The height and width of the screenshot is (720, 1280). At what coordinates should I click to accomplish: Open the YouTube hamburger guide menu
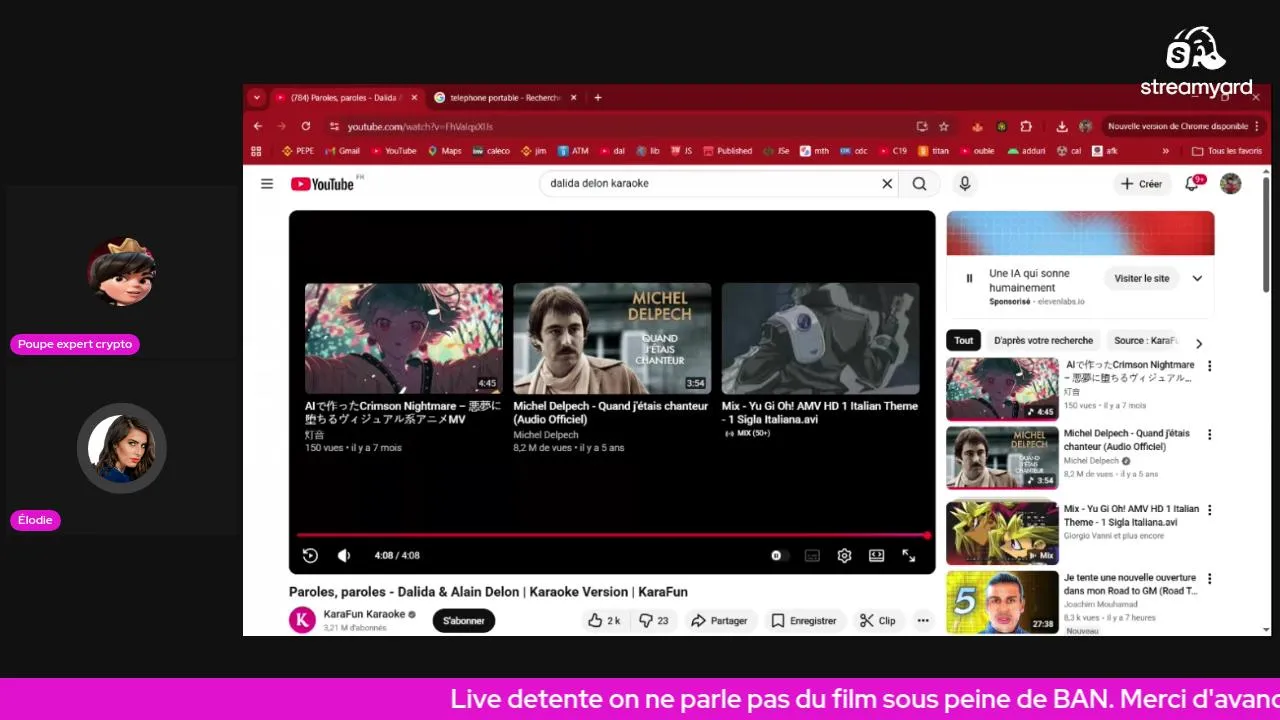pyautogui.click(x=267, y=184)
